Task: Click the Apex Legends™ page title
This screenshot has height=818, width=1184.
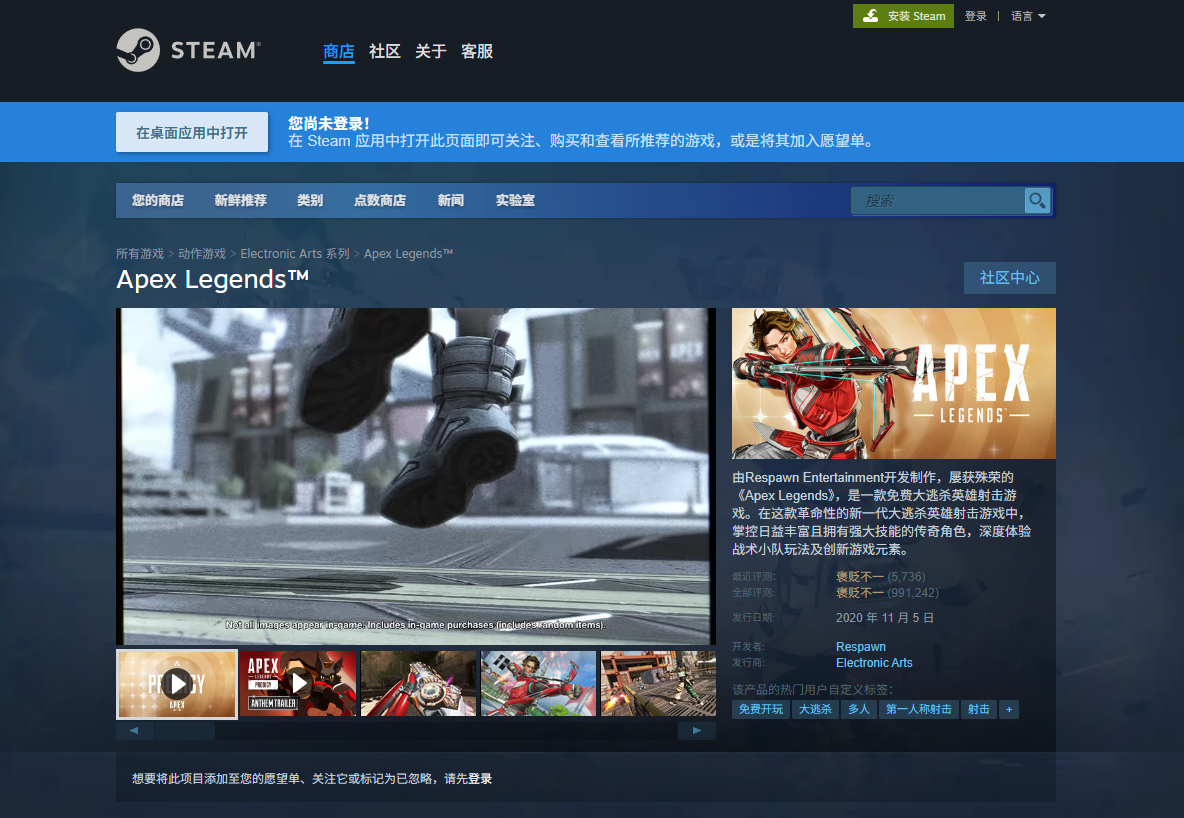Action: tap(213, 279)
